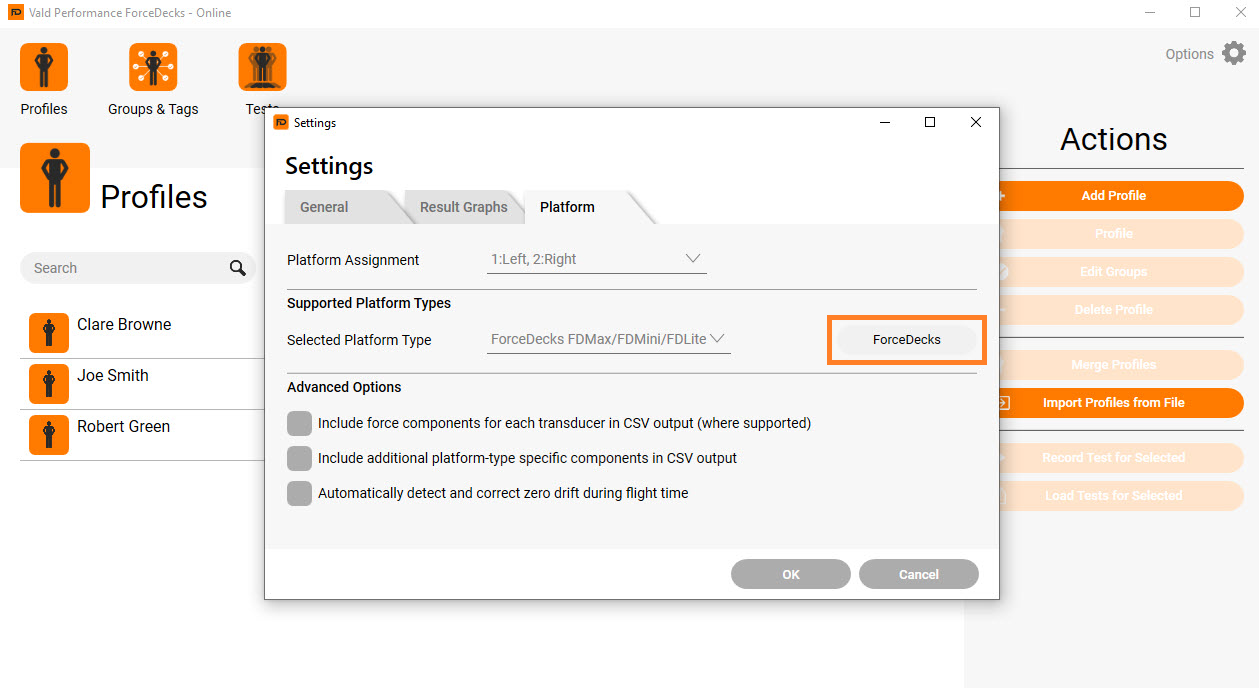
Task: Enable force components in CSV output
Action: click(x=299, y=423)
